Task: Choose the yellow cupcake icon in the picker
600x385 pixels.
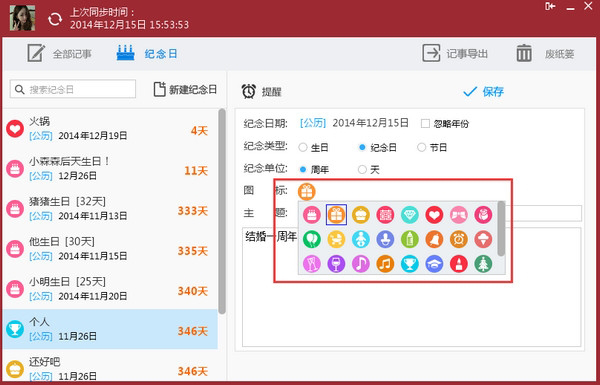Action: tap(361, 215)
